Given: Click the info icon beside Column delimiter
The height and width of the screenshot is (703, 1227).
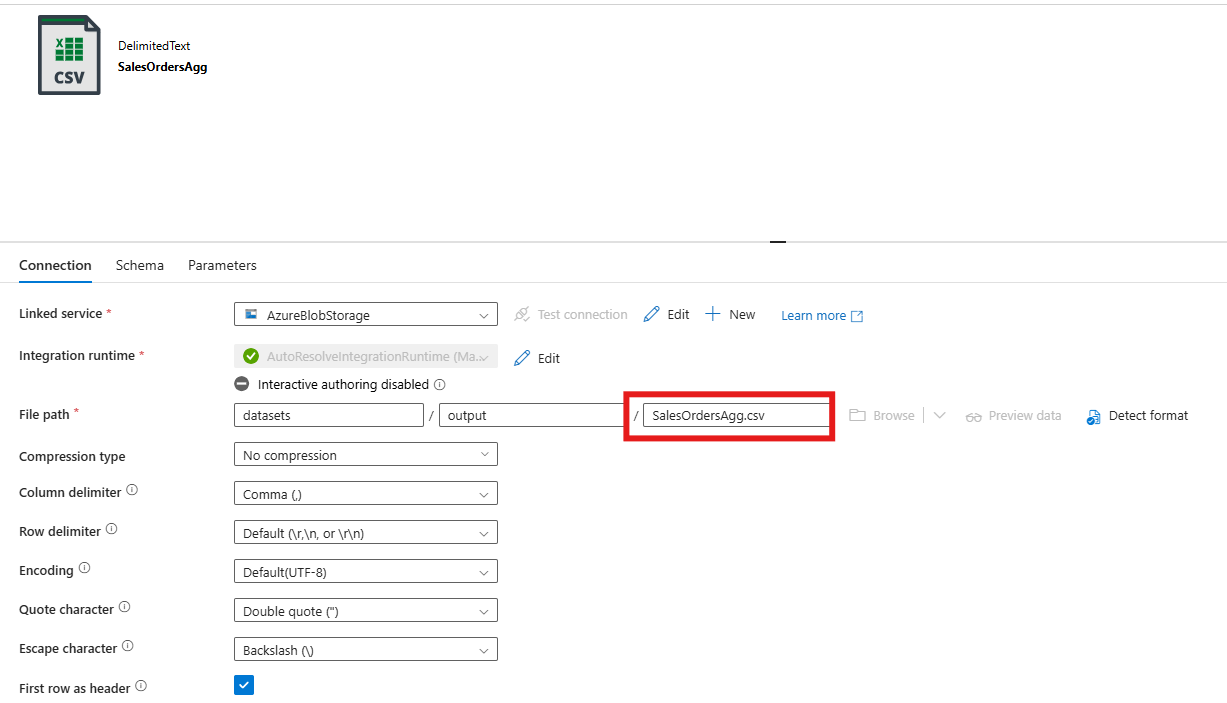Looking at the screenshot, I should (132, 491).
